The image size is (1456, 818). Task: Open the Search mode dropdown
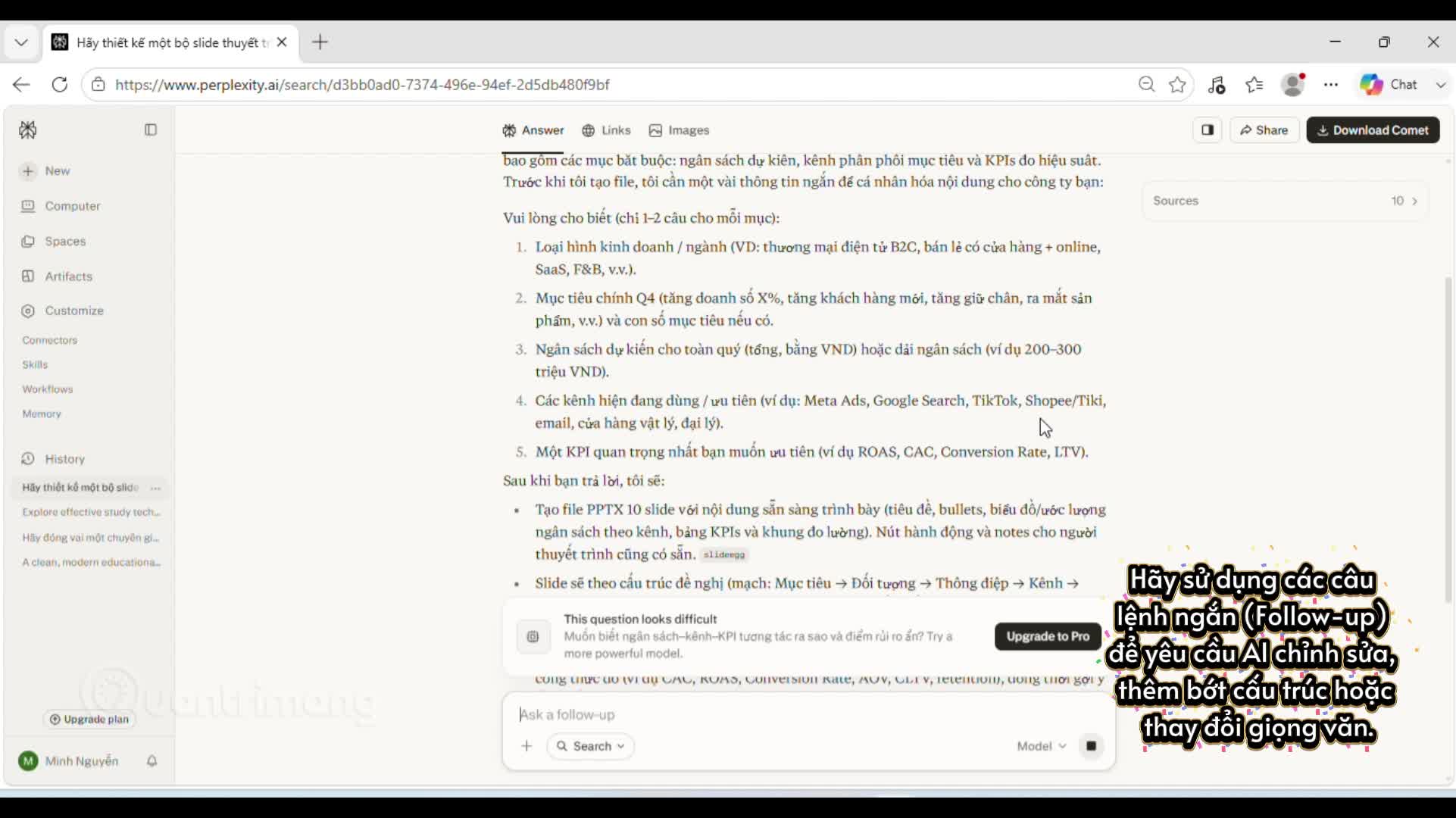tap(591, 747)
